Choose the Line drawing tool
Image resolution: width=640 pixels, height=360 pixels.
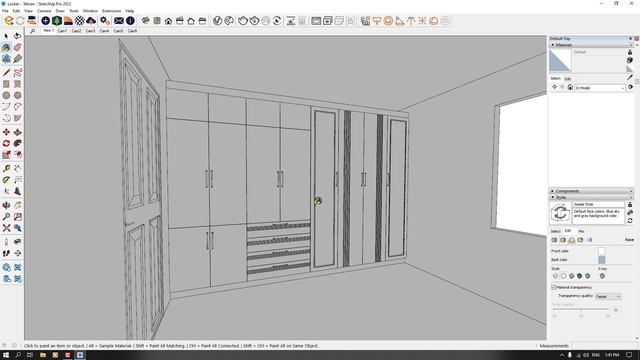[x=6, y=73]
